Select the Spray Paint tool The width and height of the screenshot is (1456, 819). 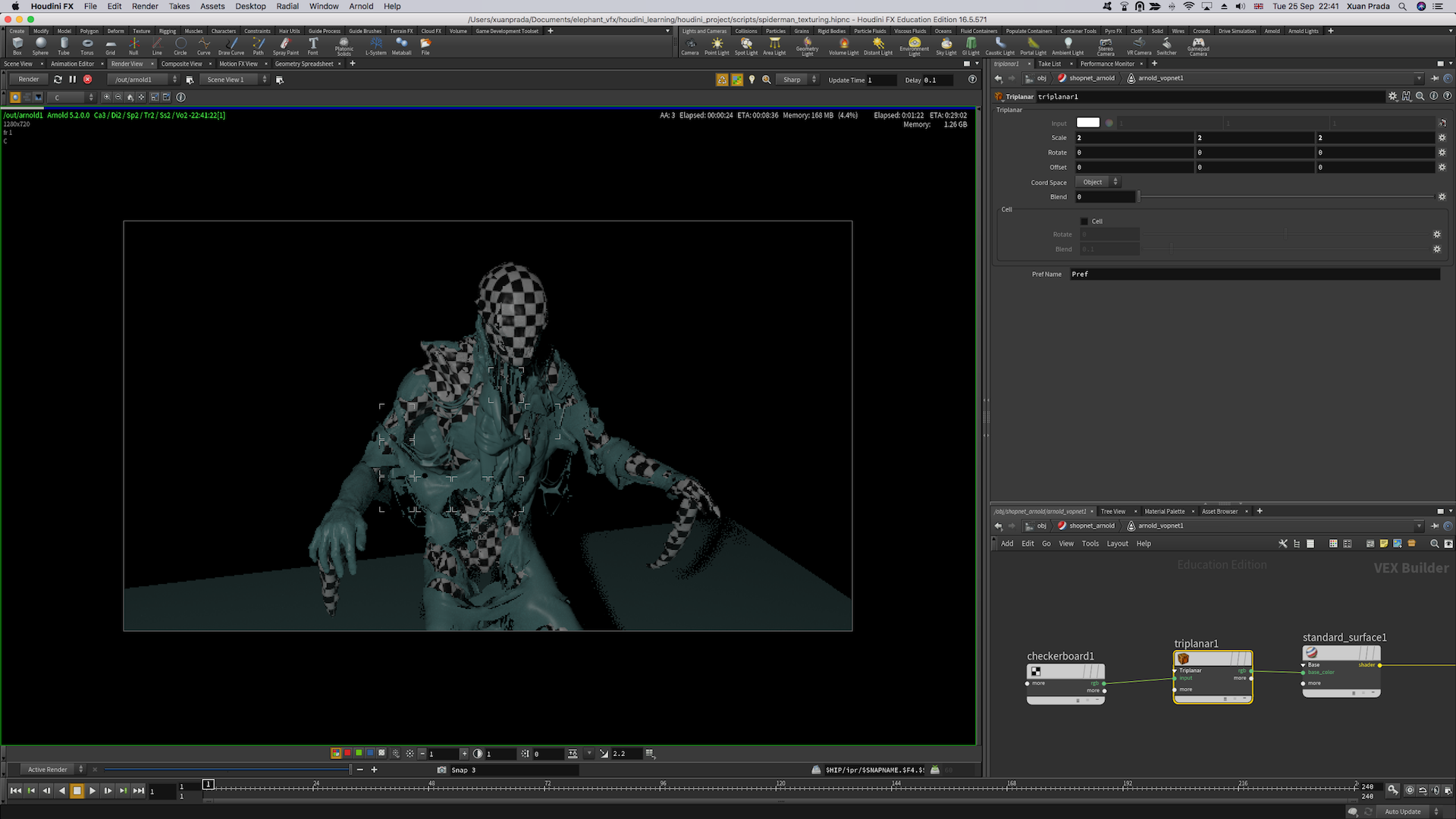[286, 46]
